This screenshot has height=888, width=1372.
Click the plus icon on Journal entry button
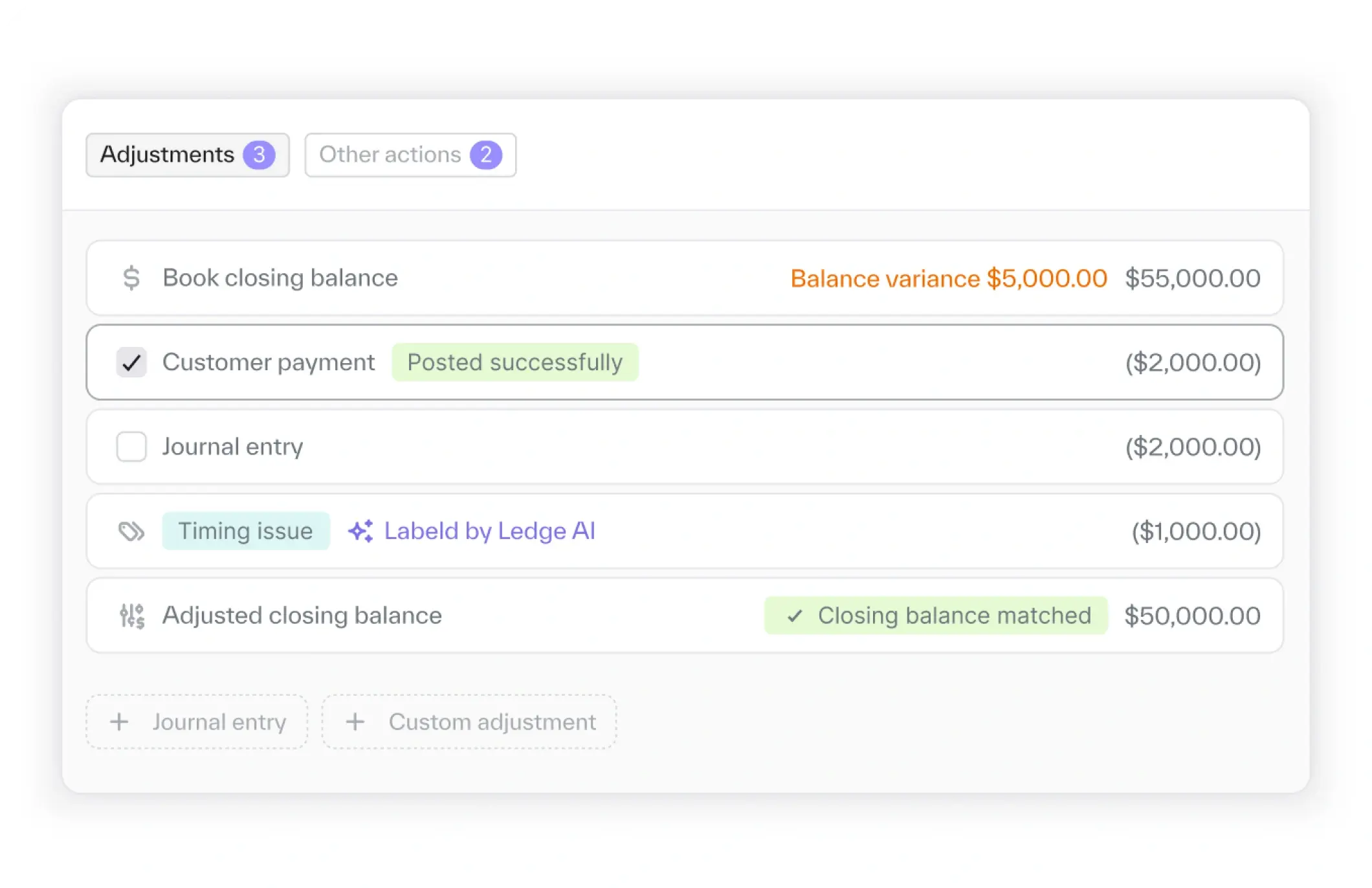pyautogui.click(x=119, y=722)
